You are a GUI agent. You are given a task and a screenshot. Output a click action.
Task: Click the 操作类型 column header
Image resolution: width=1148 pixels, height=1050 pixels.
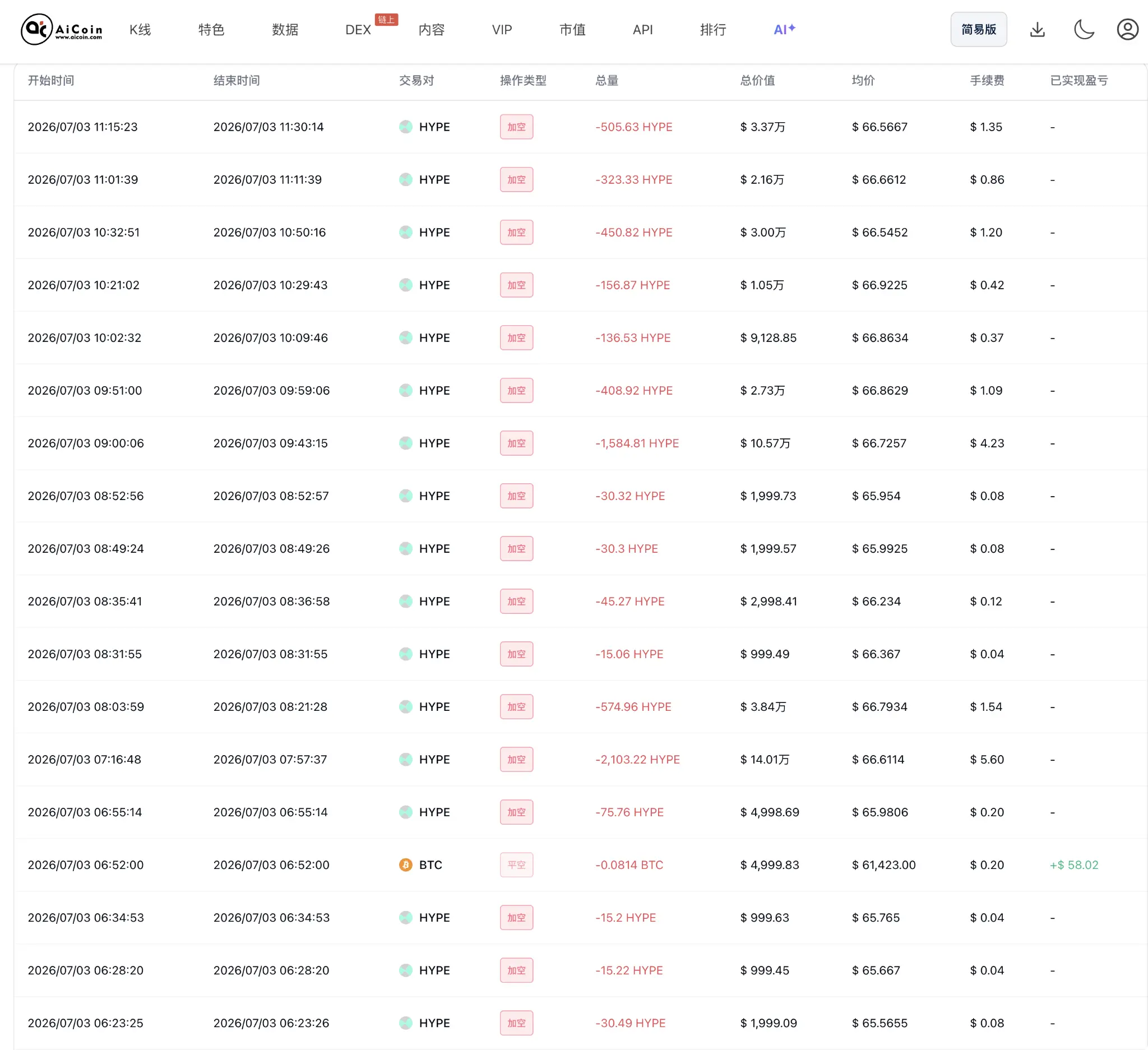523,80
